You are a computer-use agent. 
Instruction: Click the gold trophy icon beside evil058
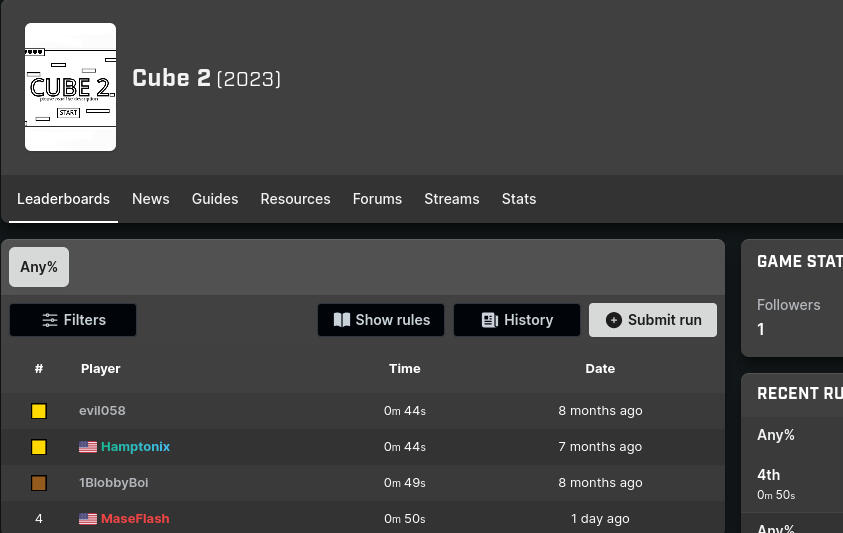[x=39, y=411]
